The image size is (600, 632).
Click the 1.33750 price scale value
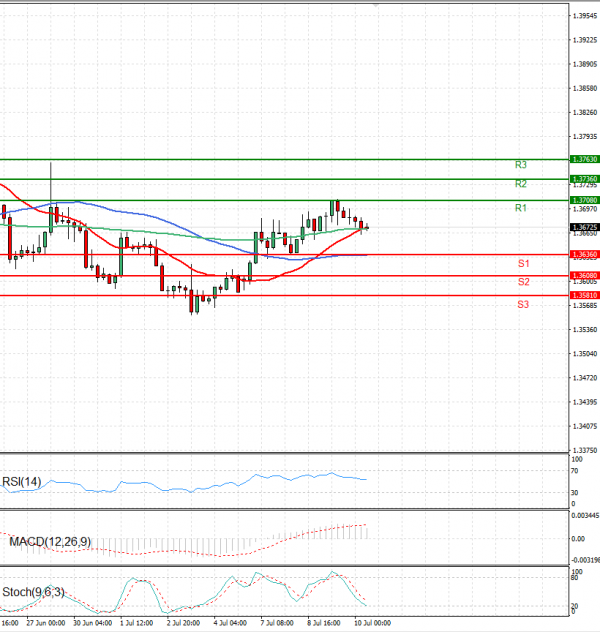[x=585, y=451]
